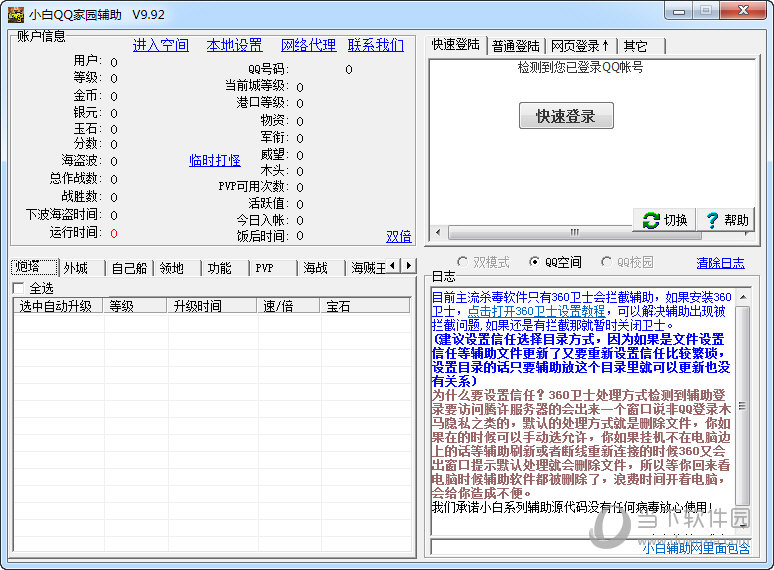Sort by 升级时间 column header
This screenshot has height=570, width=774.
pyautogui.click(x=212, y=306)
